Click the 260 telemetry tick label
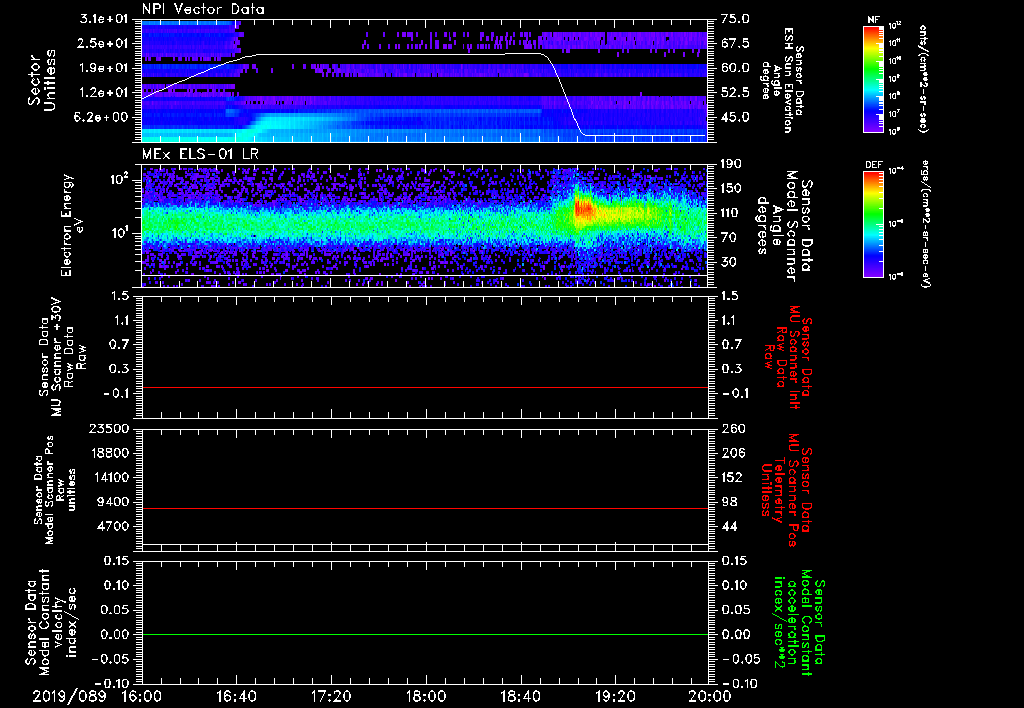Viewport: 1024px width, 708px height. [x=732, y=429]
